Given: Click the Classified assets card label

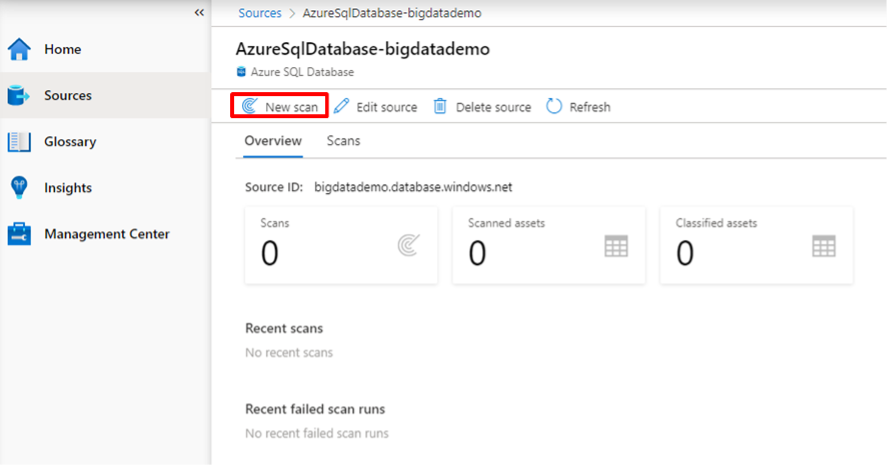Looking at the screenshot, I should 716,223.
